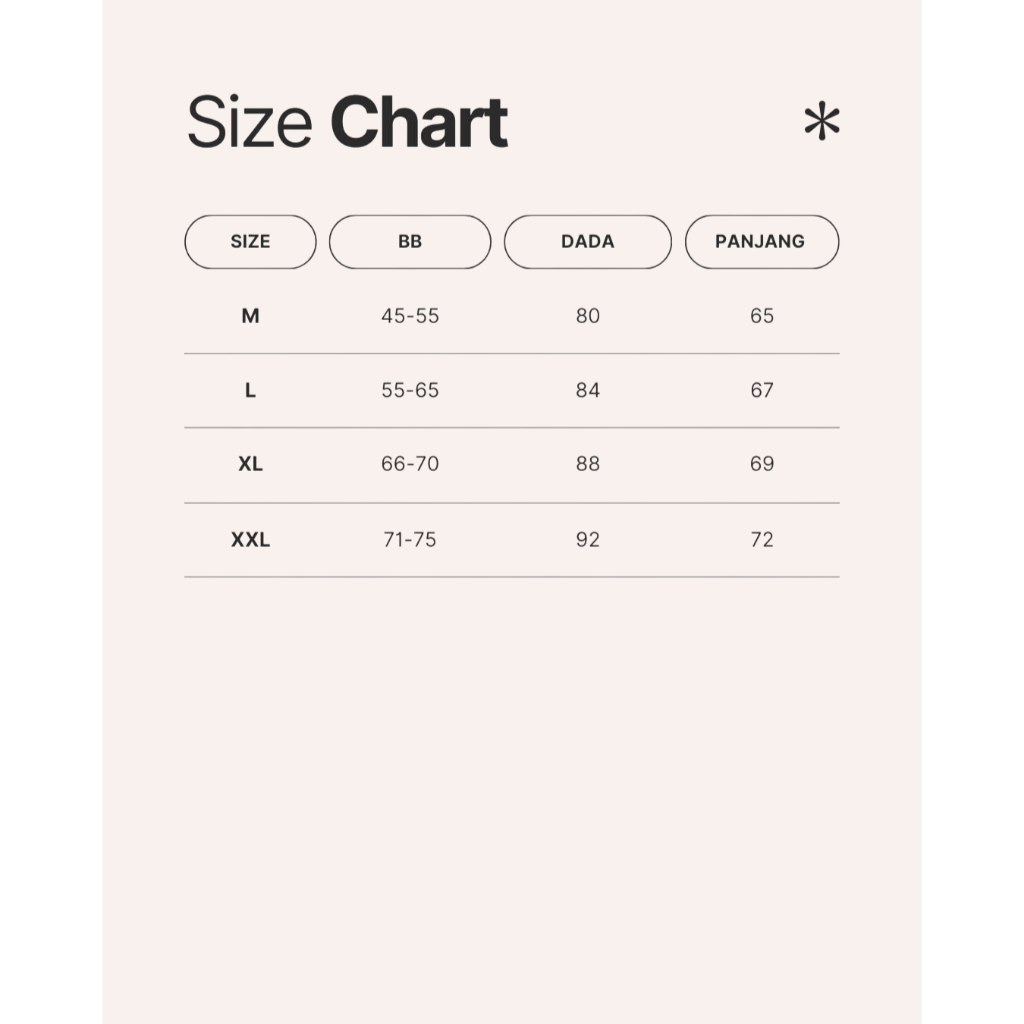
Task: Click the chest value 88
Action: coord(588,464)
